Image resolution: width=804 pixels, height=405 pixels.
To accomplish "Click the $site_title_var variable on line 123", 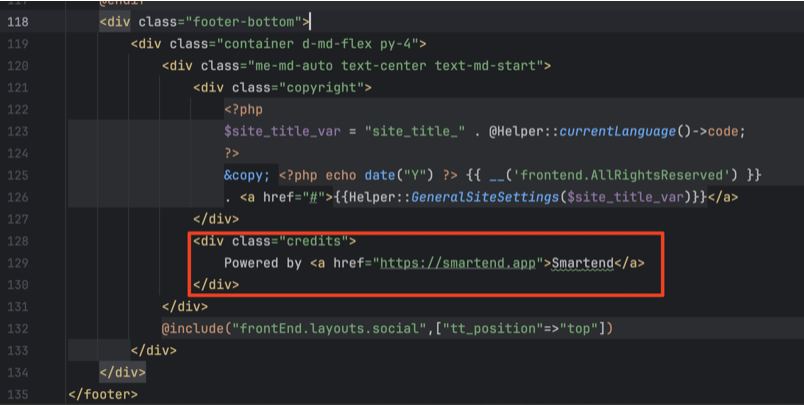I will (x=282, y=132).
